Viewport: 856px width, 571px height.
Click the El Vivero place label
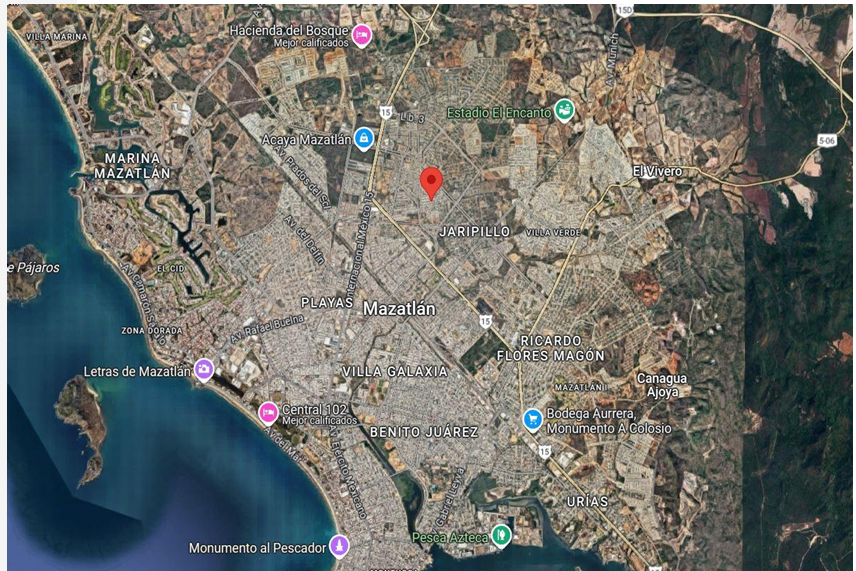(657, 171)
